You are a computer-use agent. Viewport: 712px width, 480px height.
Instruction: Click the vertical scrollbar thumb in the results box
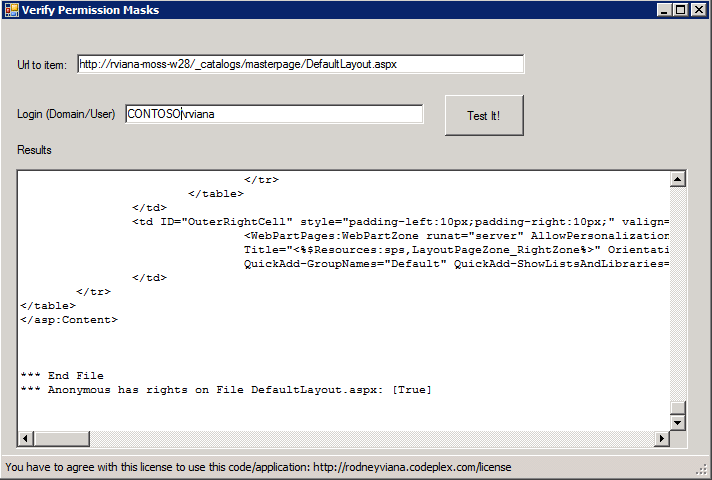coord(677,408)
